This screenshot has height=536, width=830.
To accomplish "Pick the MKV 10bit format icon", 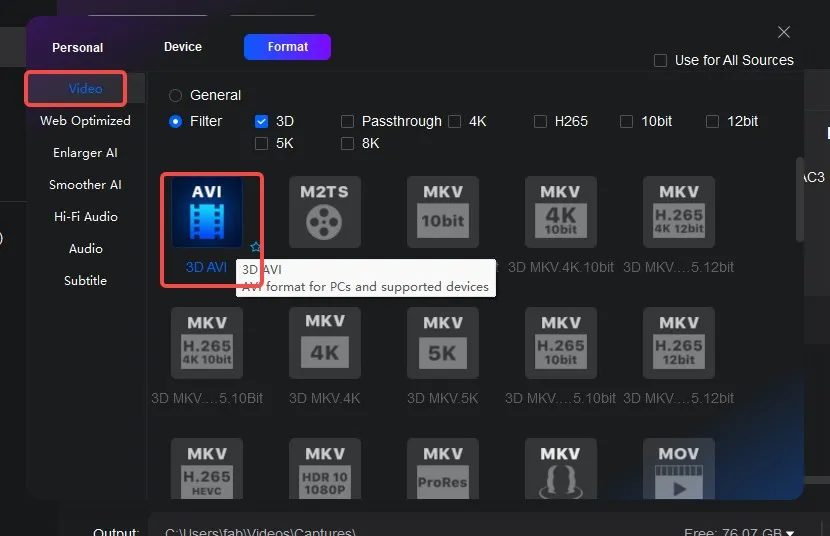I will tap(443, 212).
